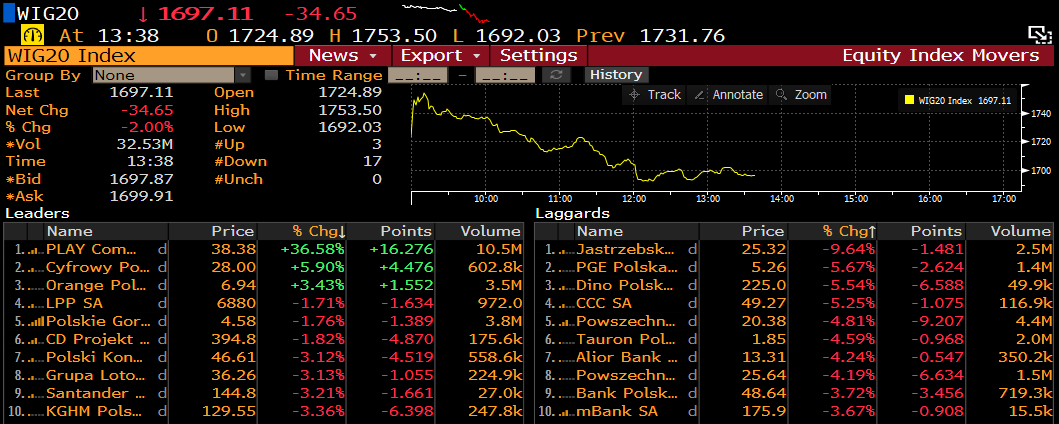Sort Laggards by the Volume column

[x=1021, y=231]
